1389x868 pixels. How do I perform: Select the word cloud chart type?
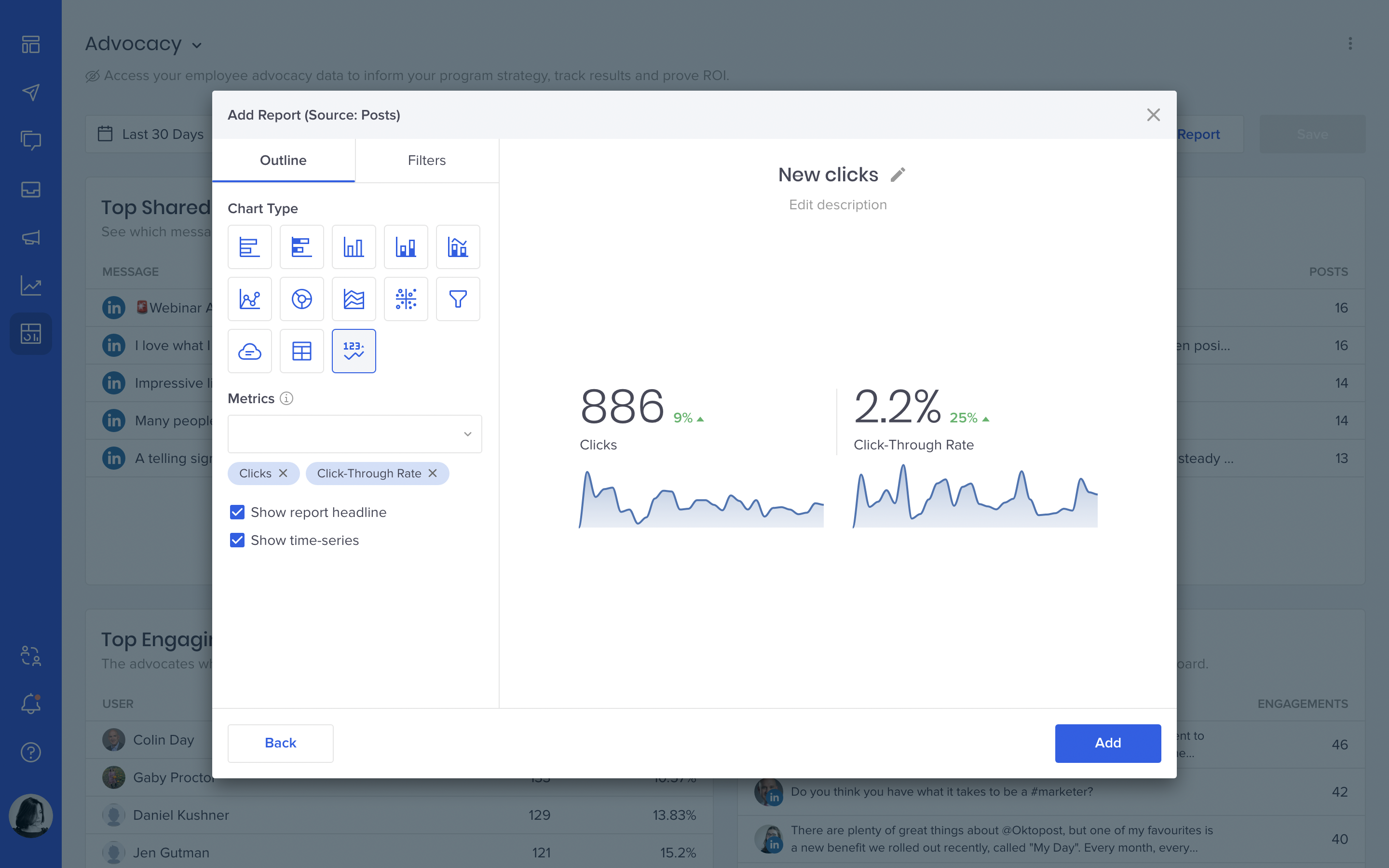(x=249, y=351)
